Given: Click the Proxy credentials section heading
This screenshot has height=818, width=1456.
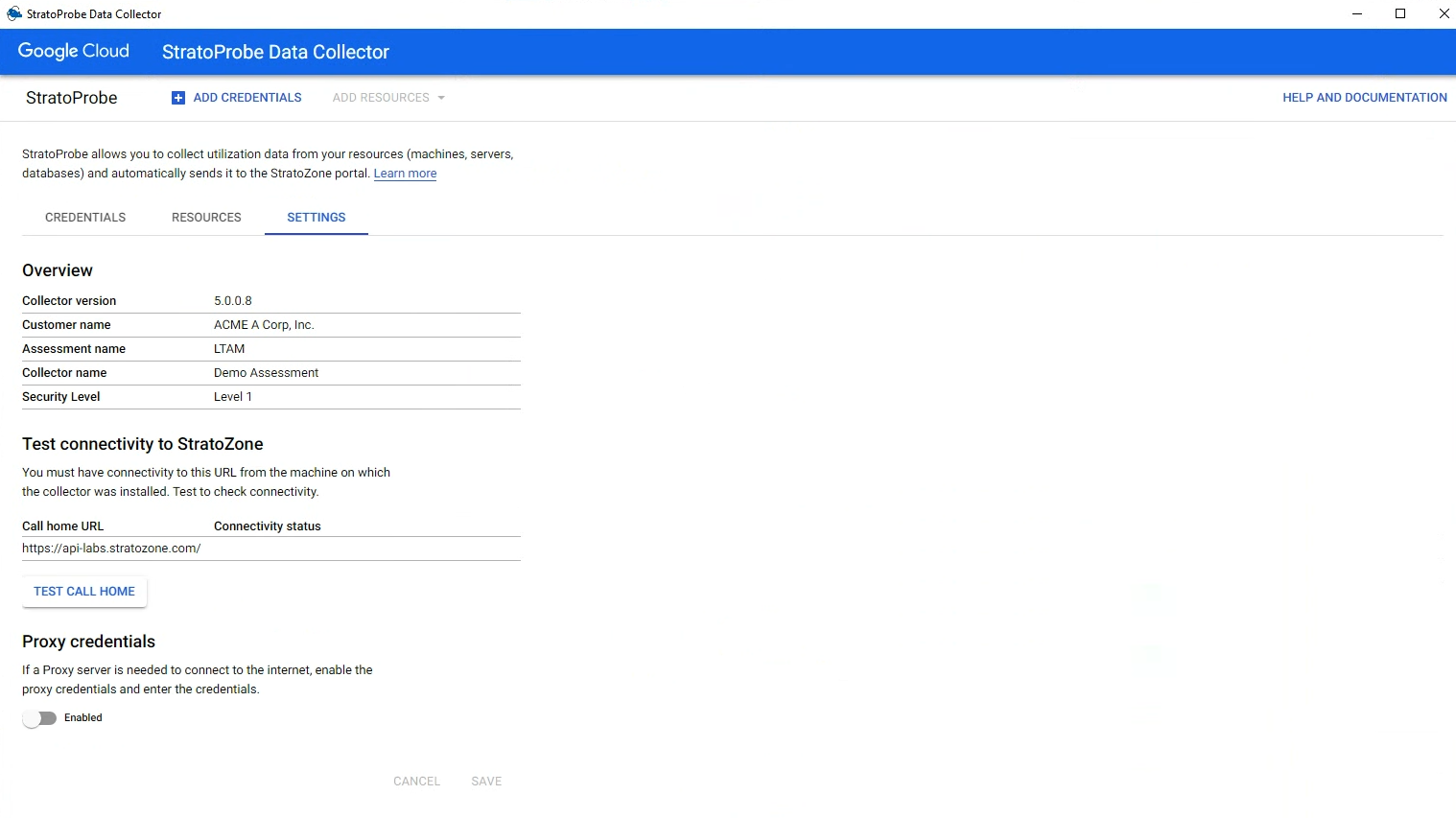Looking at the screenshot, I should tap(88, 642).
